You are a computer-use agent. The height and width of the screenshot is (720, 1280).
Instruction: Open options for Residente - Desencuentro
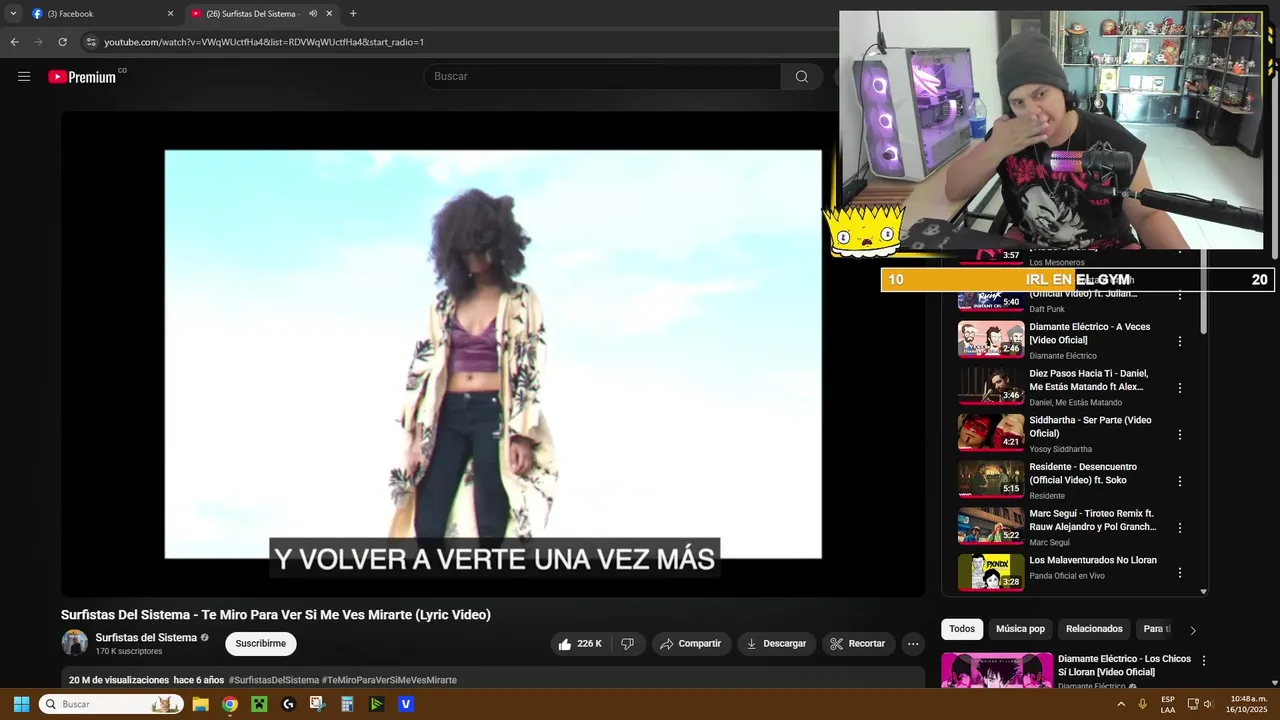pyautogui.click(x=1180, y=481)
